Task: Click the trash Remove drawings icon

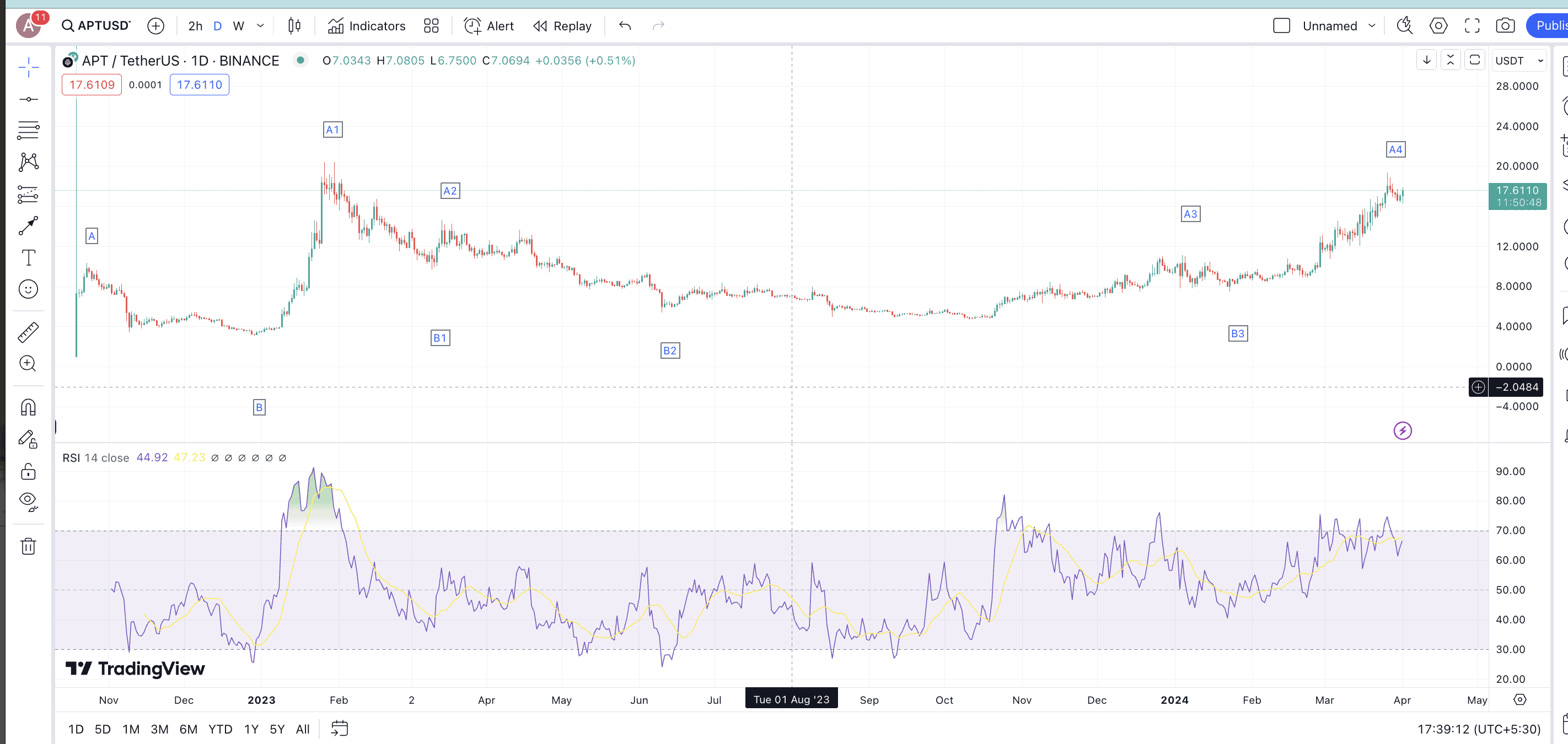Action: click(28, 546)
